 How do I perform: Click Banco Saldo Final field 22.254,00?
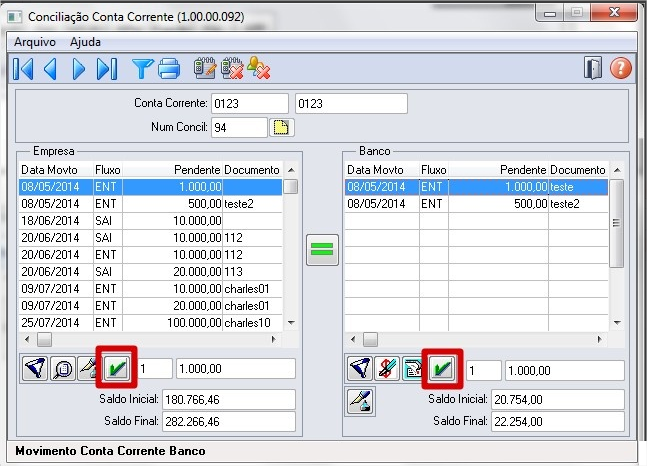click(557, 421)
